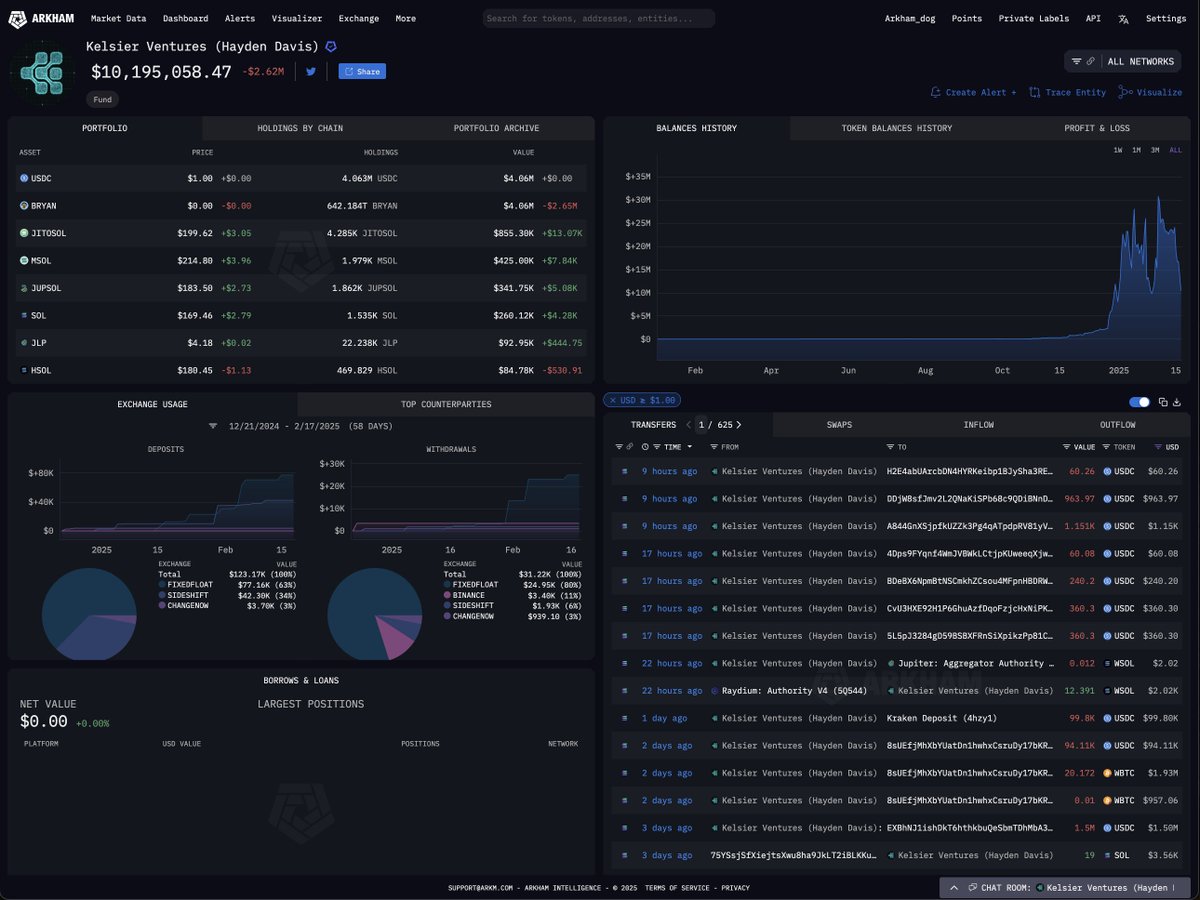The width and height of the screenshot is (1200, 900).
Task: Click the filter icon beside TO column
Action: click(x=890, y=447)
